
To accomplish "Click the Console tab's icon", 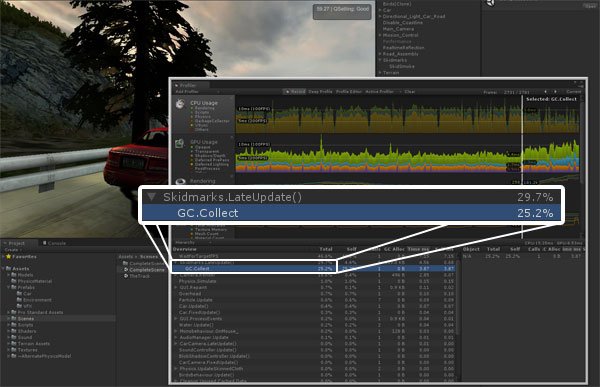I will 44,243.
